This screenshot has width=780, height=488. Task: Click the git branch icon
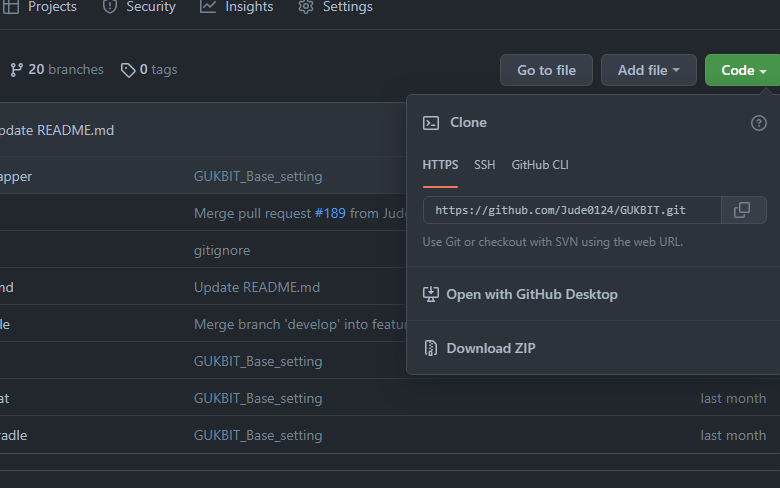(16, 70)
